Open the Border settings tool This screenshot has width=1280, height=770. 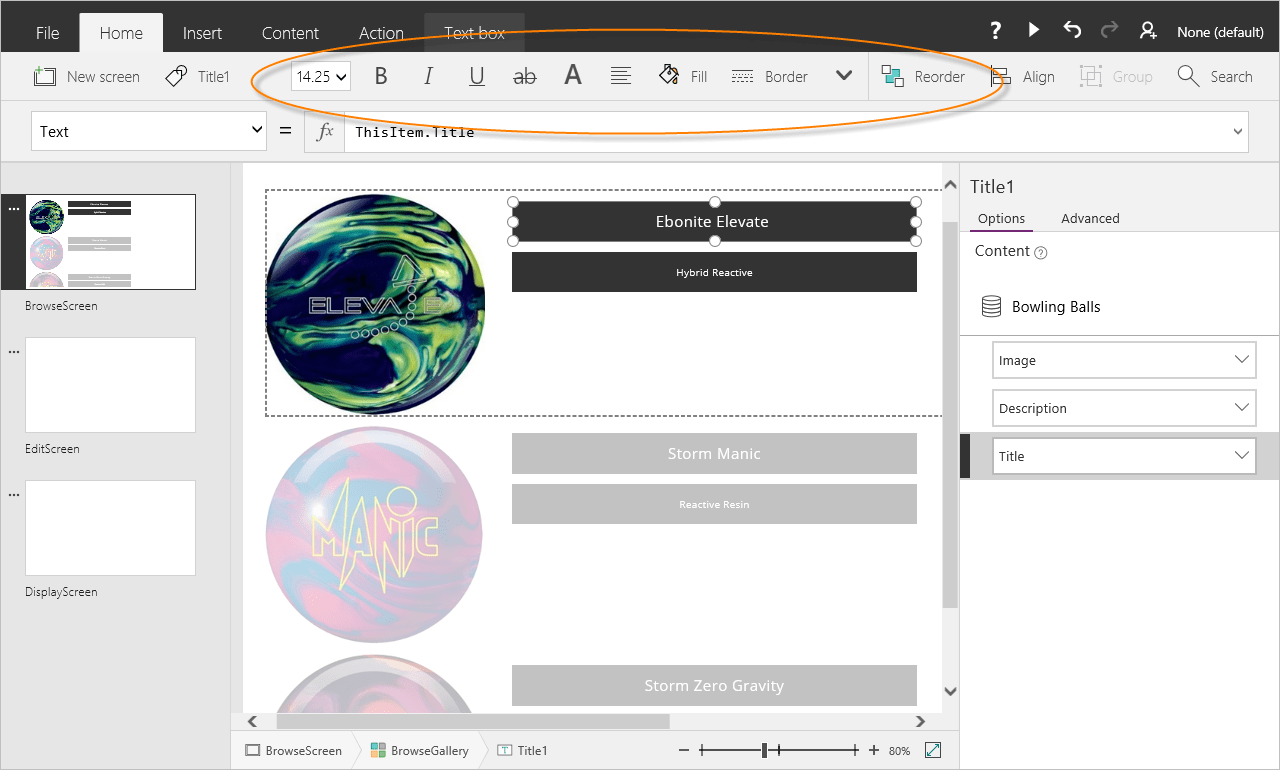click(769, 75)
